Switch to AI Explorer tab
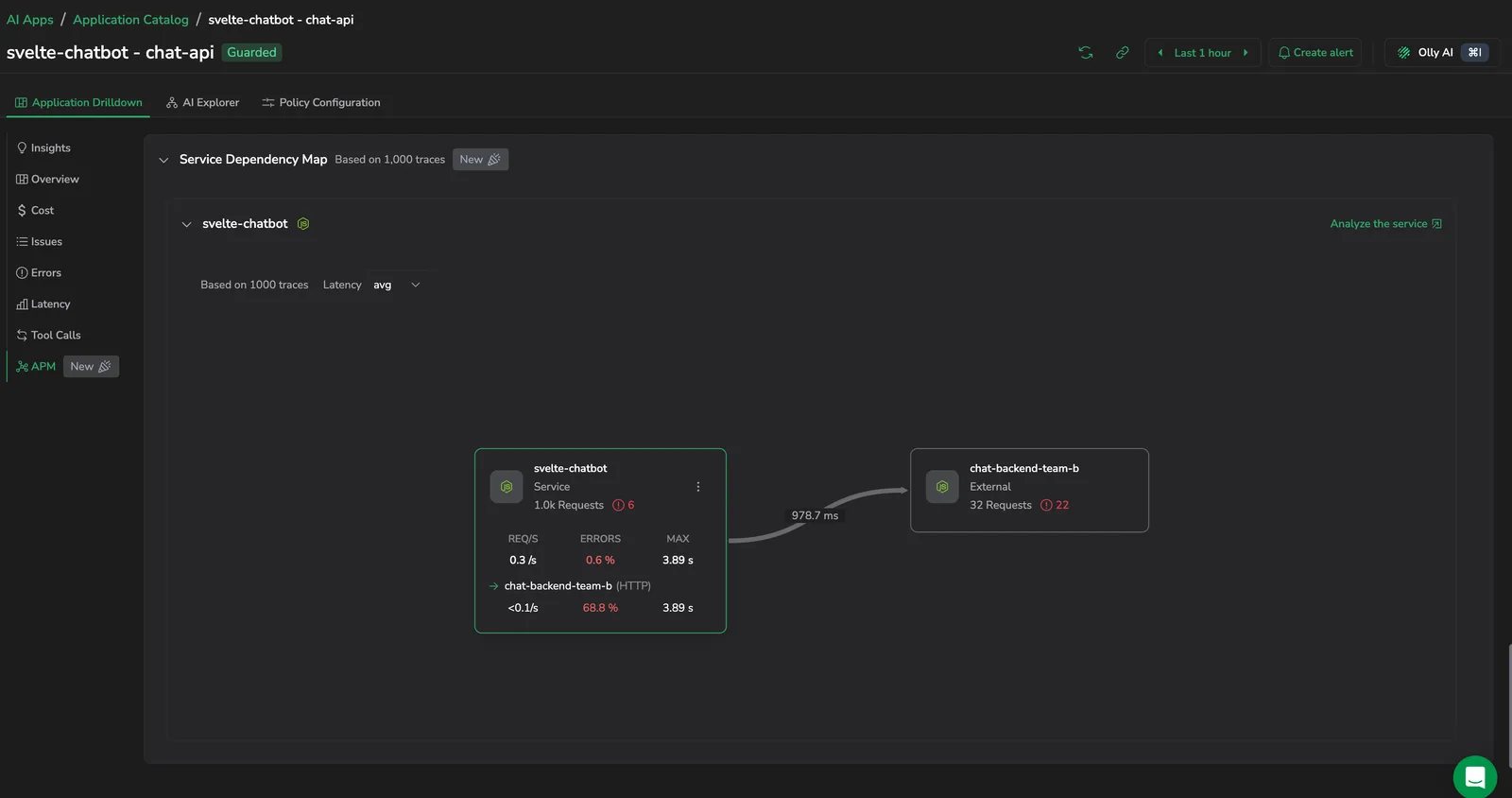1512x798 pixels. [202, 102]
